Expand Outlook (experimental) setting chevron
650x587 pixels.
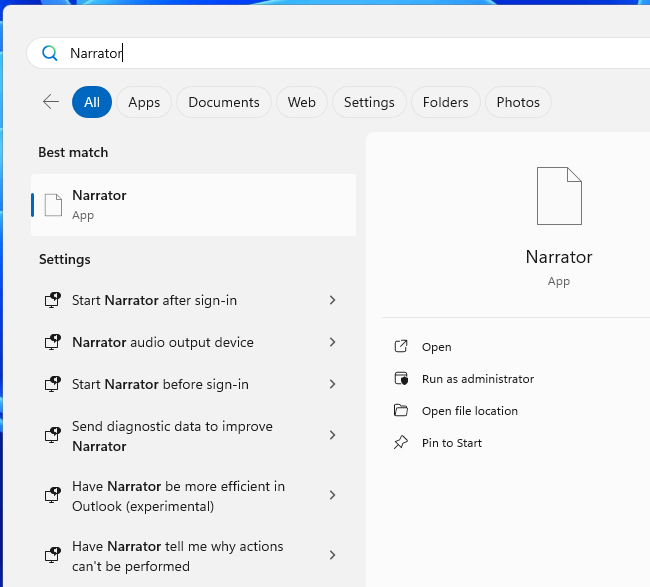click(x=332, y=495)
